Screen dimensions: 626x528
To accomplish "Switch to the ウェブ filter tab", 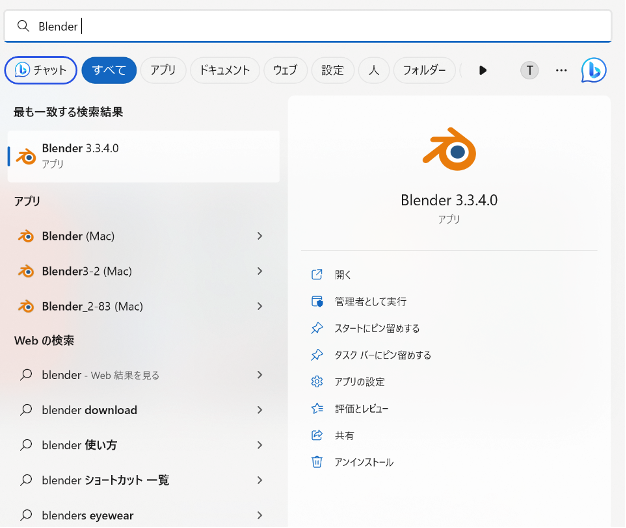I will click(x=285, y=70).
